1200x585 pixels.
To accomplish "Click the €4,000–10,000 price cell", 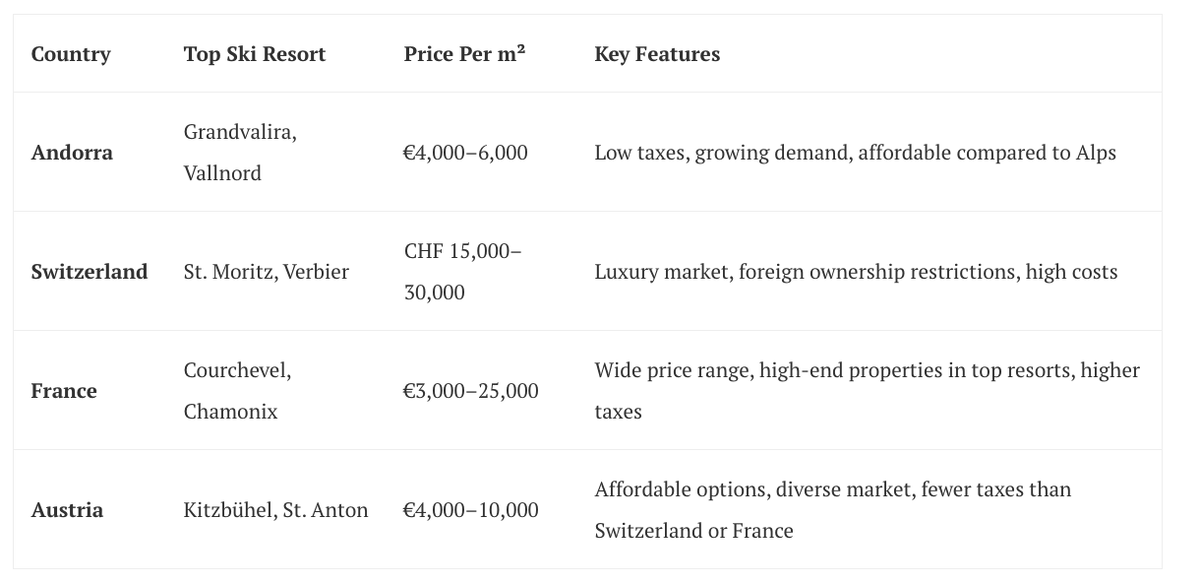I will tap(471, 509).
